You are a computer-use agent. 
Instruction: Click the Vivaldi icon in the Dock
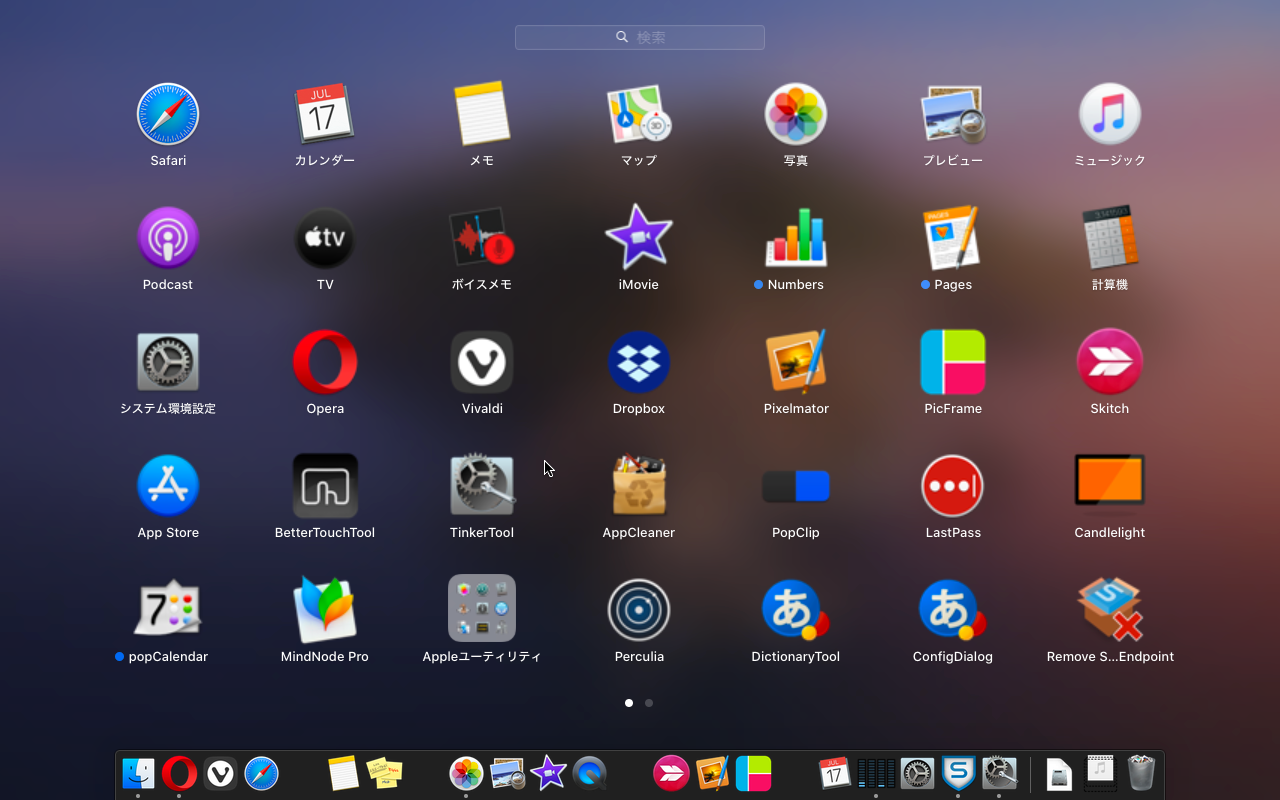220,773
